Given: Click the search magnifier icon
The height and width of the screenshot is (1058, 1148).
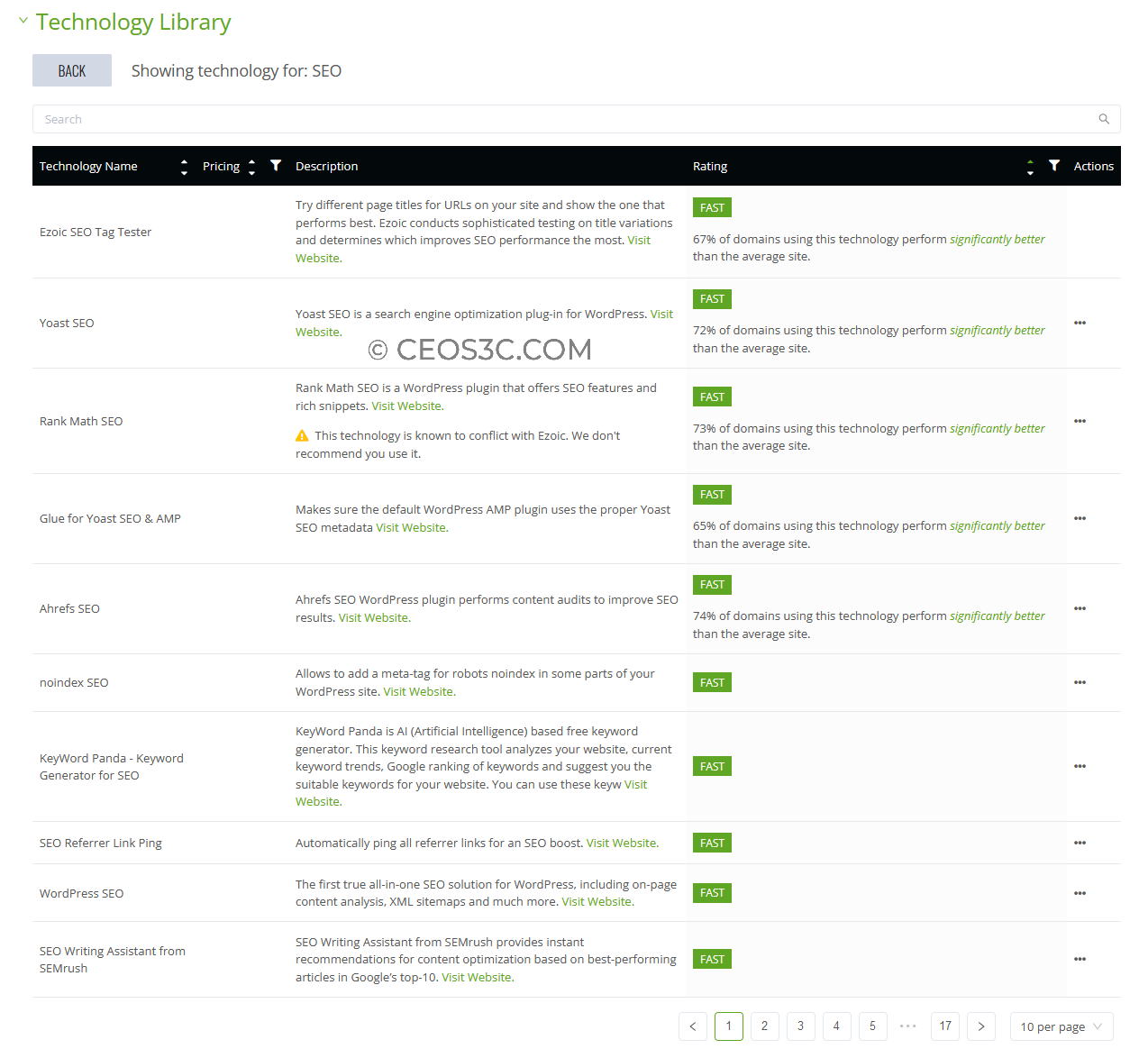Looking at the screenshot, I should point(1104,119).
